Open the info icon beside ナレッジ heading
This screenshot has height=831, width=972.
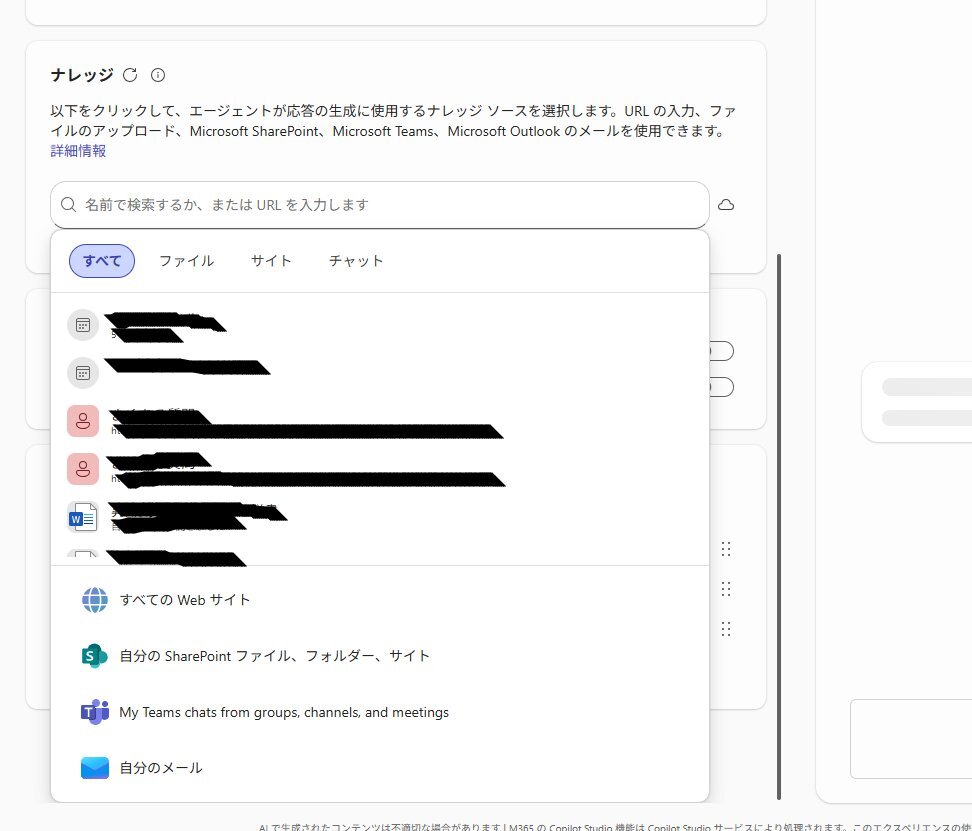click(158, 75)
